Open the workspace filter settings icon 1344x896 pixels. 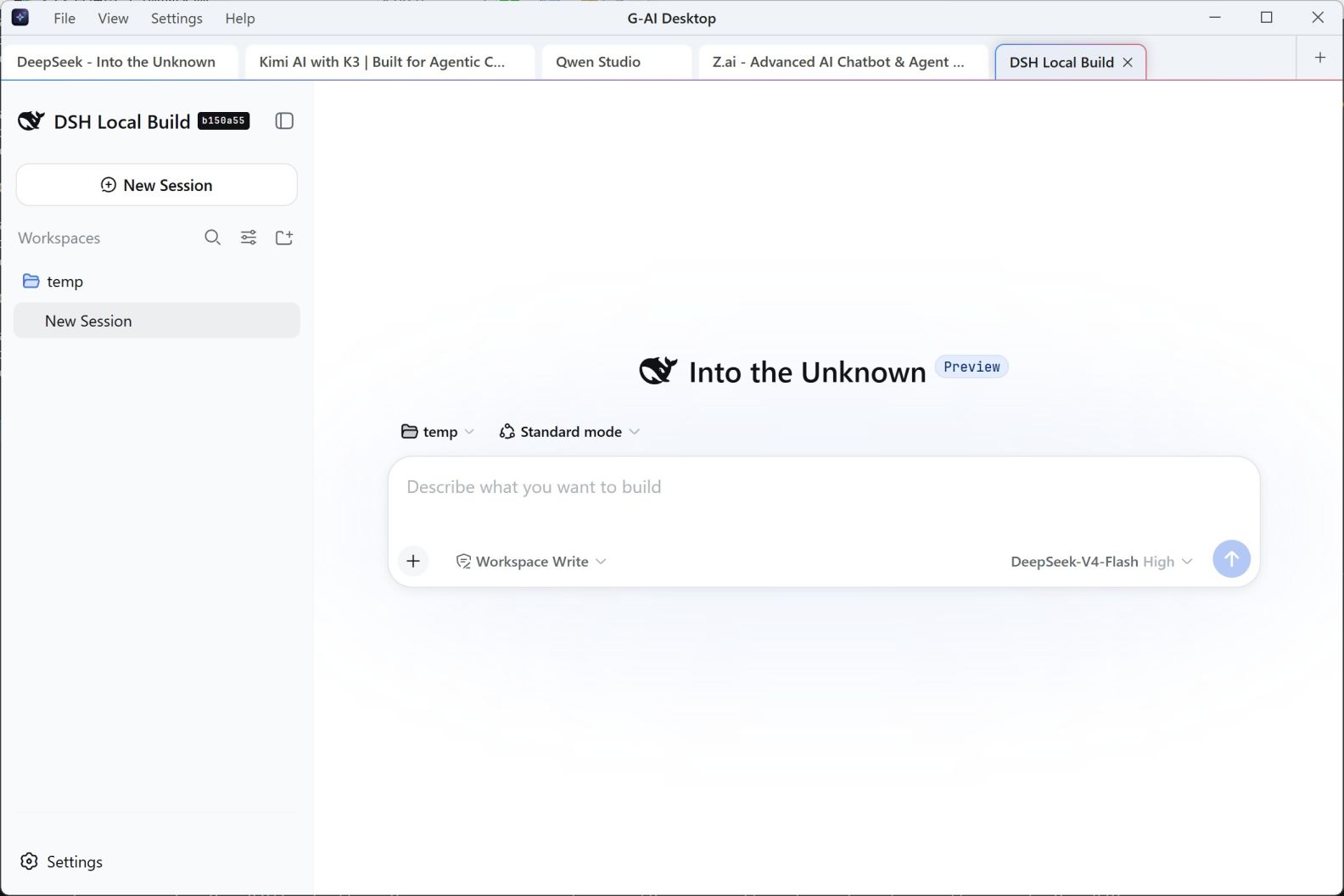click(249, 238)
